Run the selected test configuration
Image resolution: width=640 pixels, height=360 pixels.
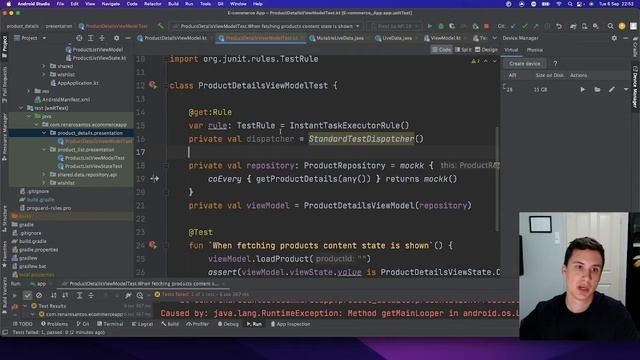(429, 26)
